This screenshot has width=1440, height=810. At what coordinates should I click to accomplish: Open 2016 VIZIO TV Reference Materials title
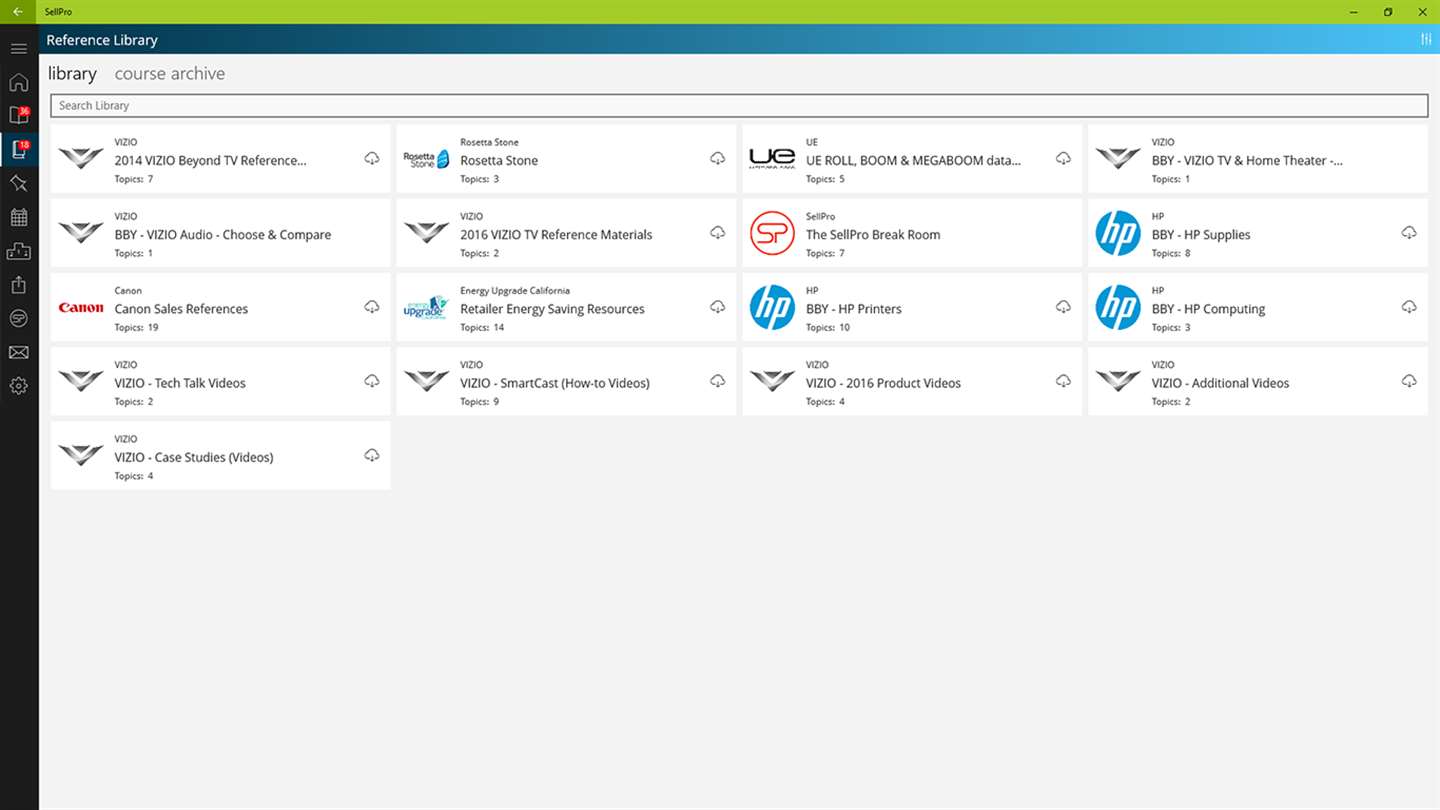(556, 235)
